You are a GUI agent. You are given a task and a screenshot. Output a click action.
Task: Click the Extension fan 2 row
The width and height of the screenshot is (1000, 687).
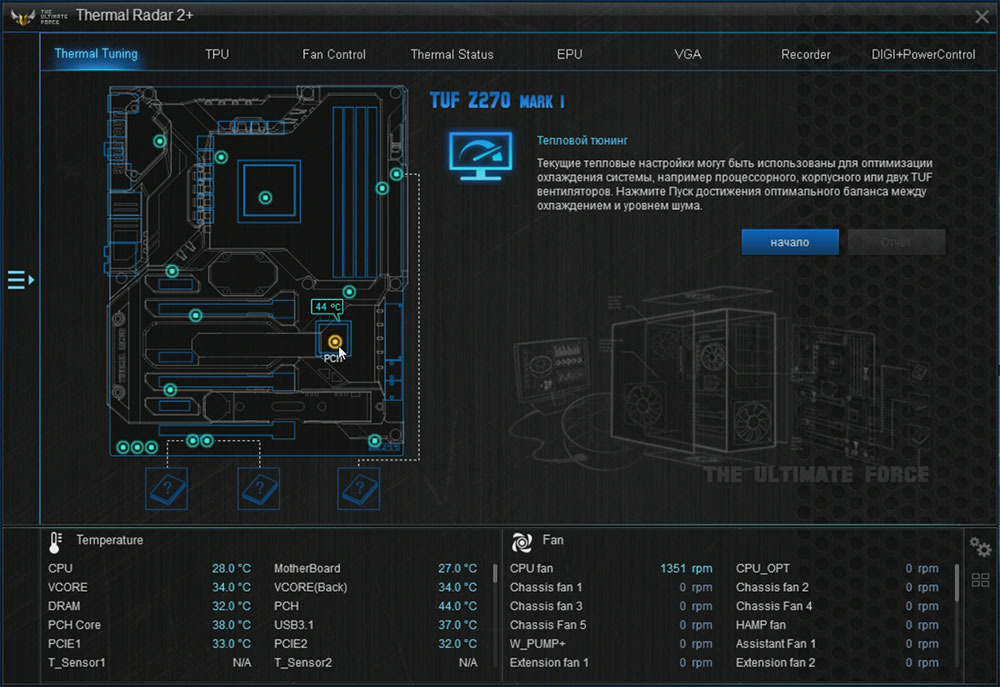click(x=837, y=663)
